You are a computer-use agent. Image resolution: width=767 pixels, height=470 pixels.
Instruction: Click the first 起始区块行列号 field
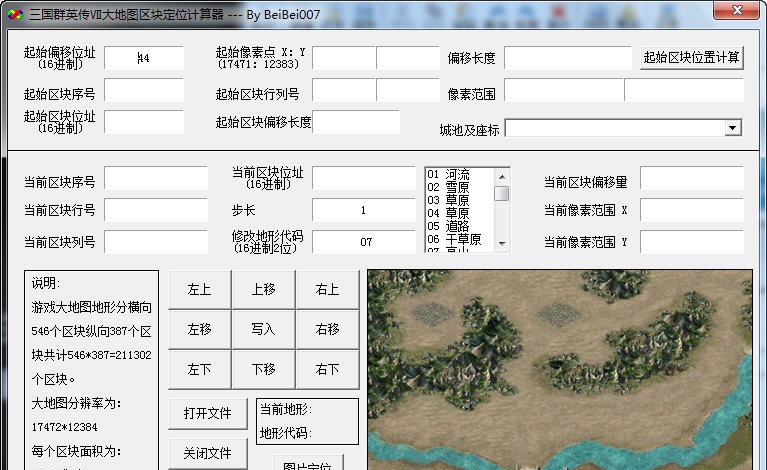click(x=344, y=90)
